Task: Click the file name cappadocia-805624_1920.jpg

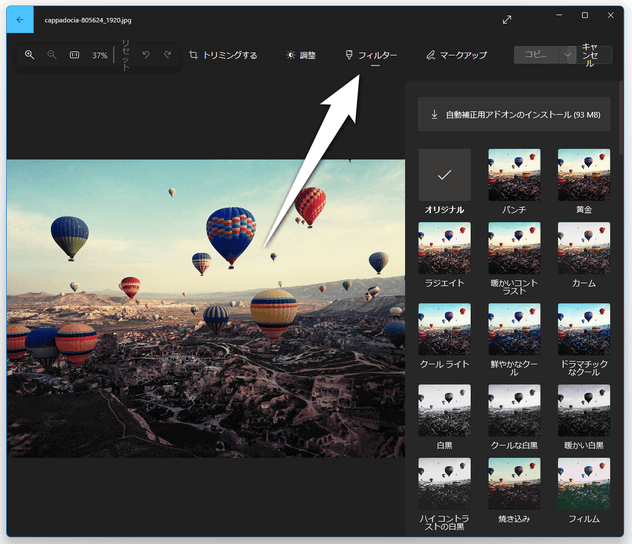Action: (88, 20)
